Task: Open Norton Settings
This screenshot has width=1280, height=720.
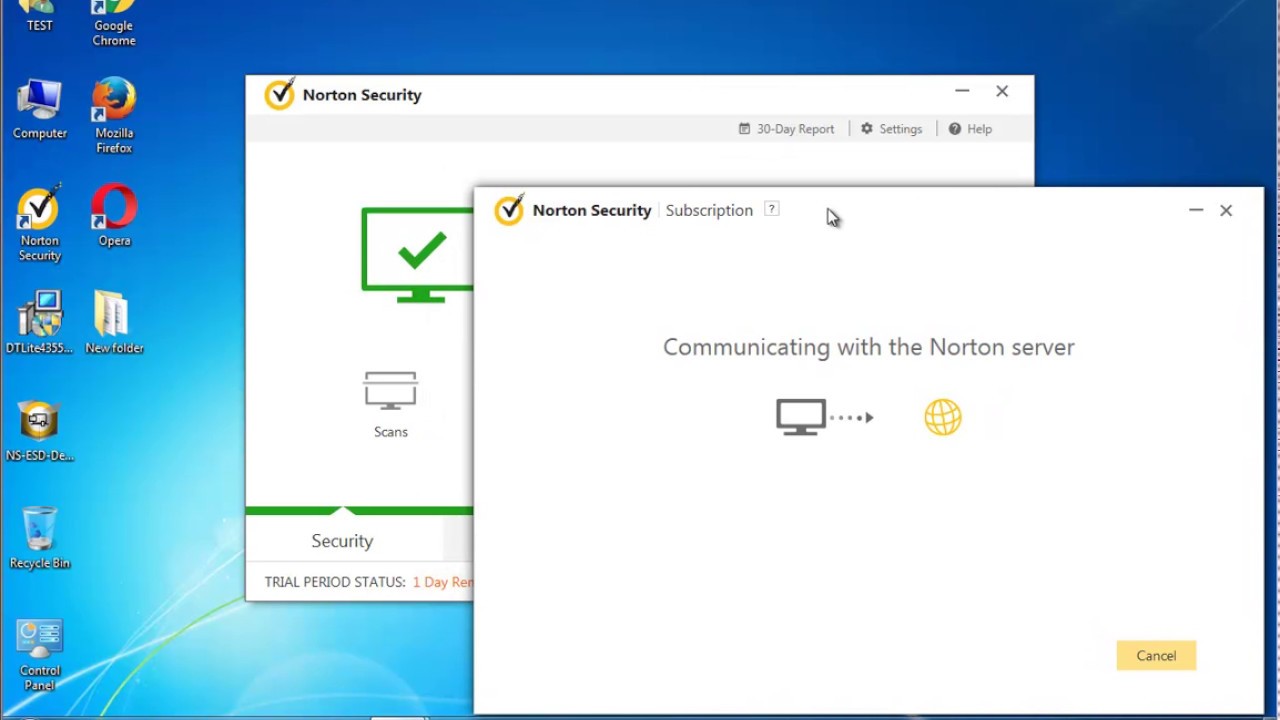Action: 891,129
